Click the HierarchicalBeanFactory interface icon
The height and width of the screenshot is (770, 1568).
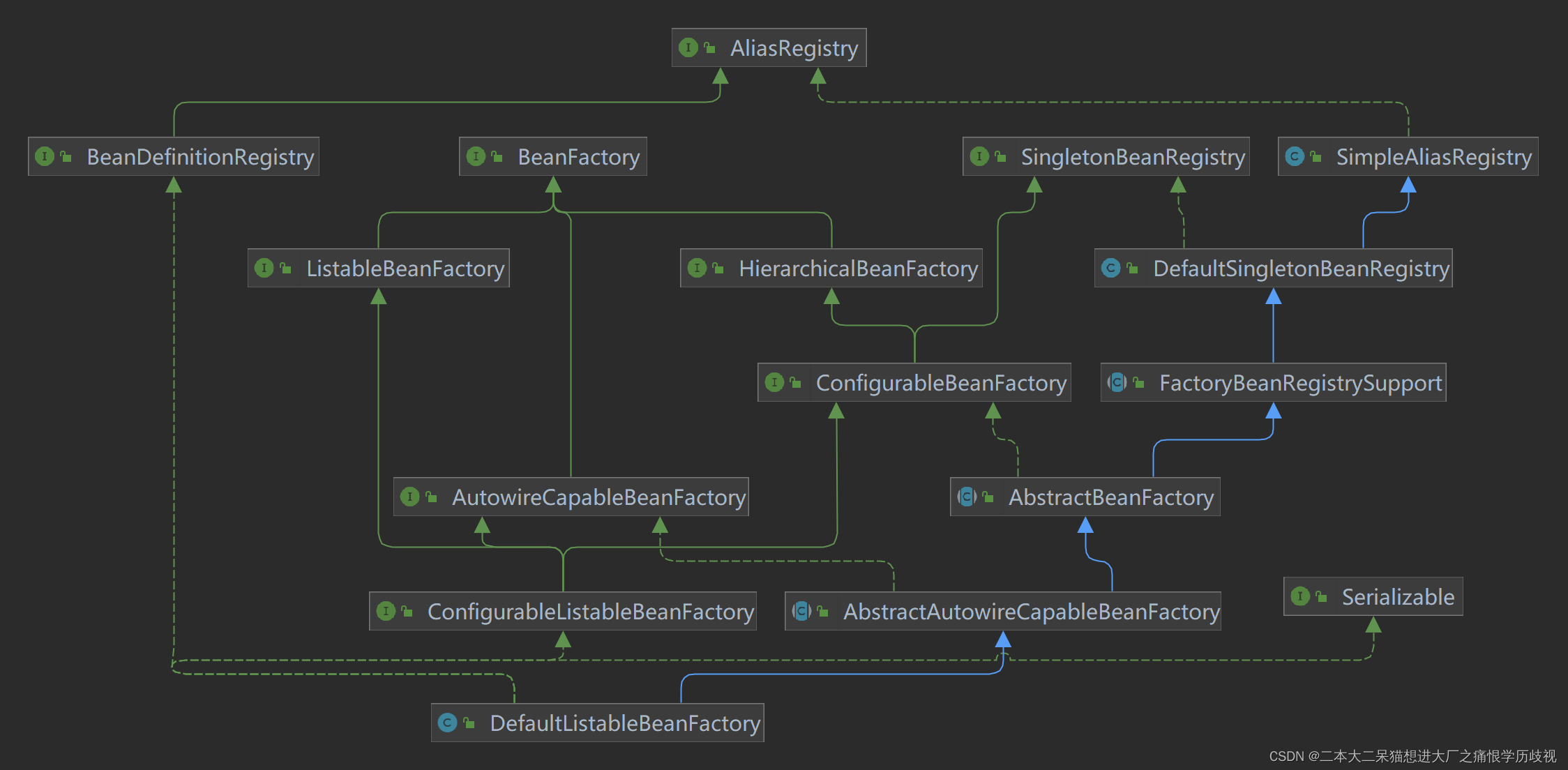tap(697, 268)
